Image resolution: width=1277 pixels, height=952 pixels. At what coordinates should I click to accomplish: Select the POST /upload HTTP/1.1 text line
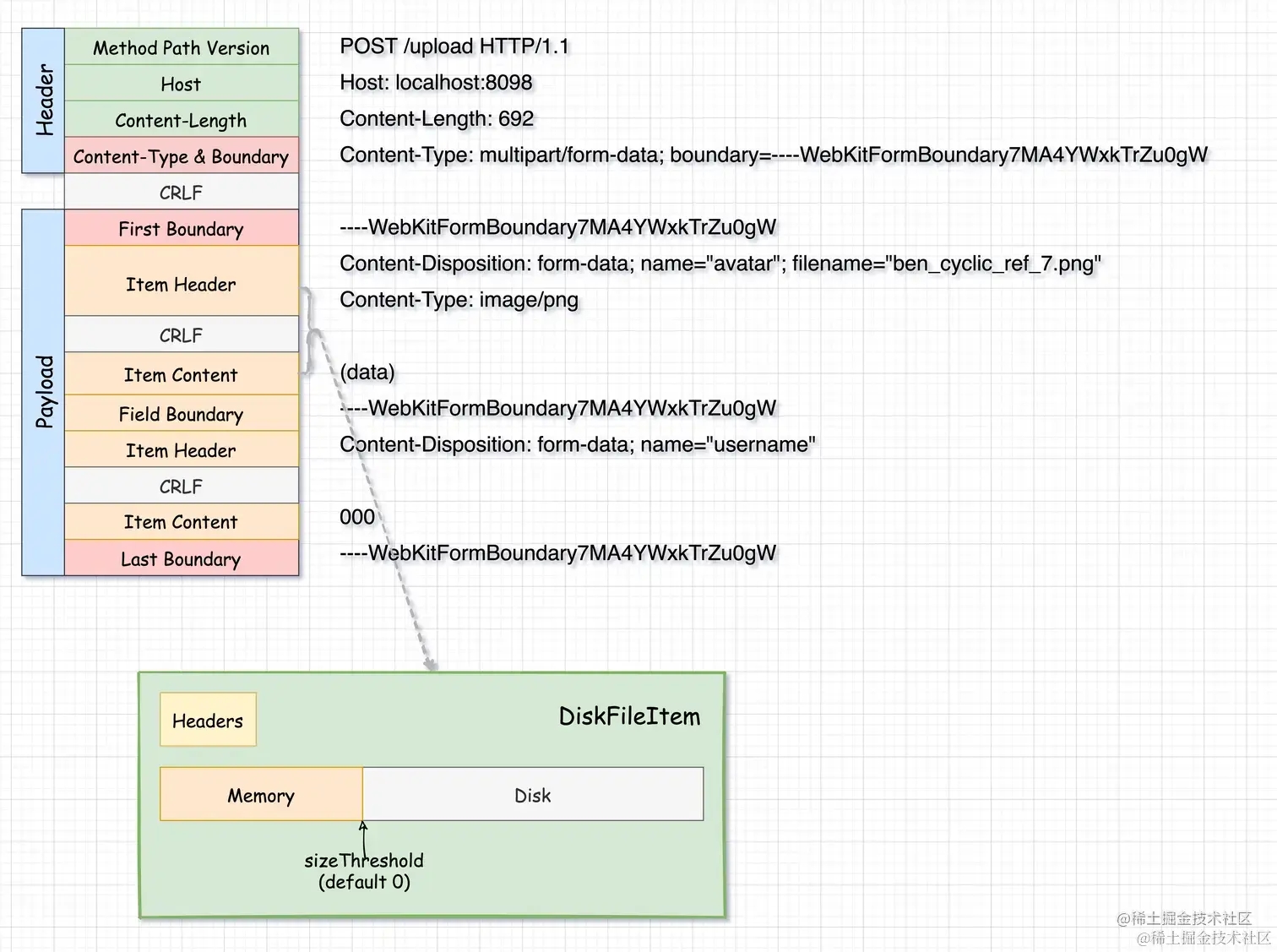[454, 46]
